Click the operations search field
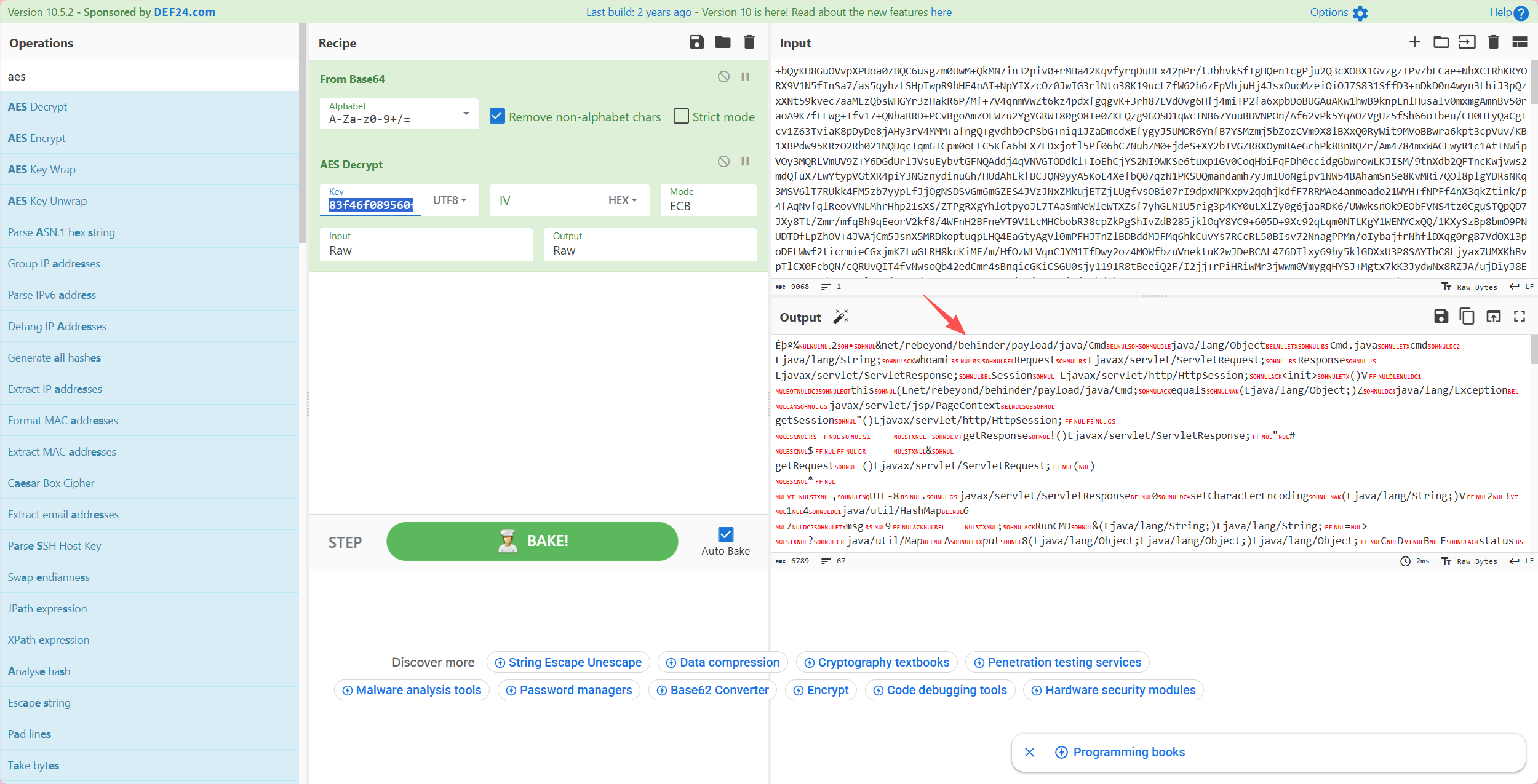1538x784 pixels. click(149, 76)
